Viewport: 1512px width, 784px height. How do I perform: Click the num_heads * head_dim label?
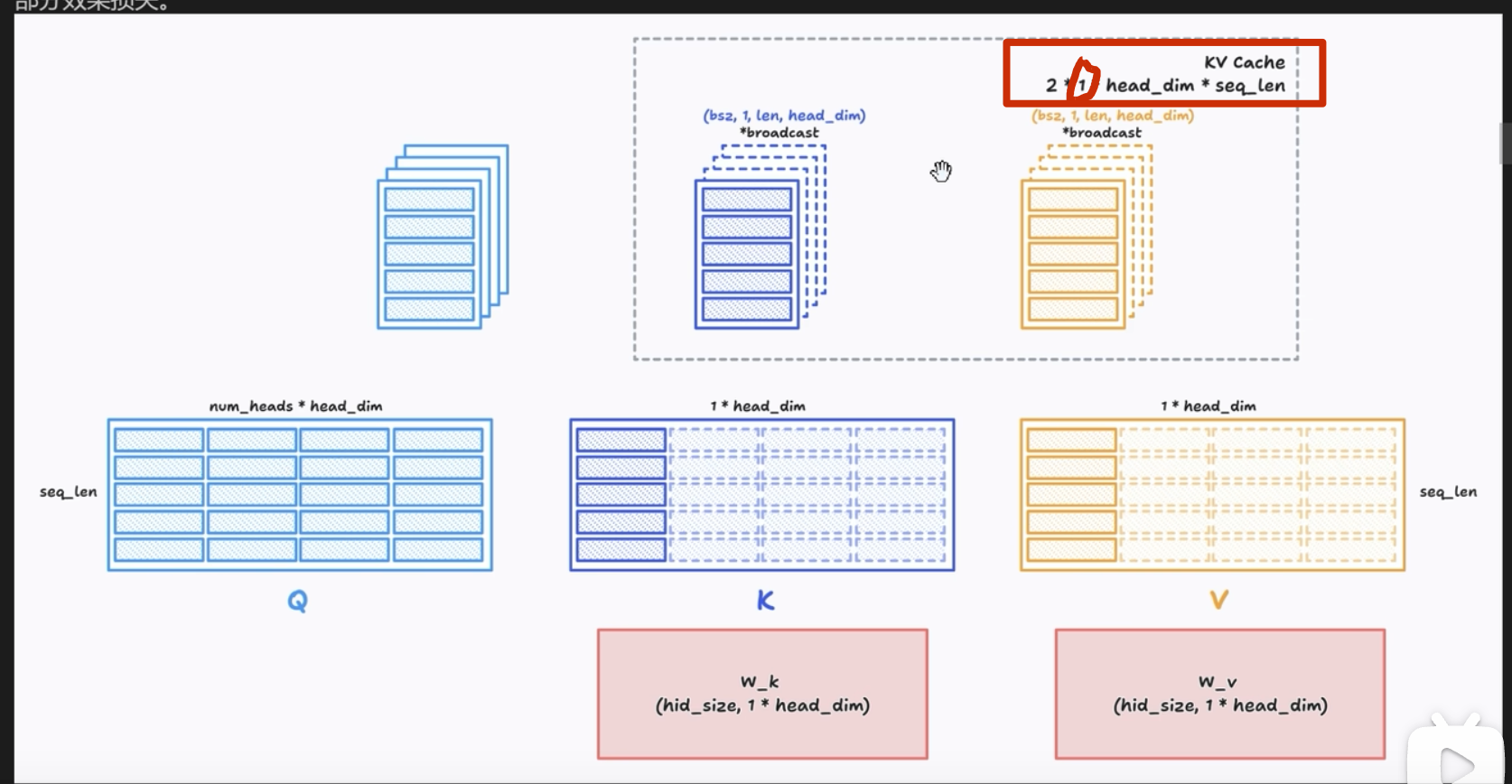pyautogui.click(x=295, y=406)
